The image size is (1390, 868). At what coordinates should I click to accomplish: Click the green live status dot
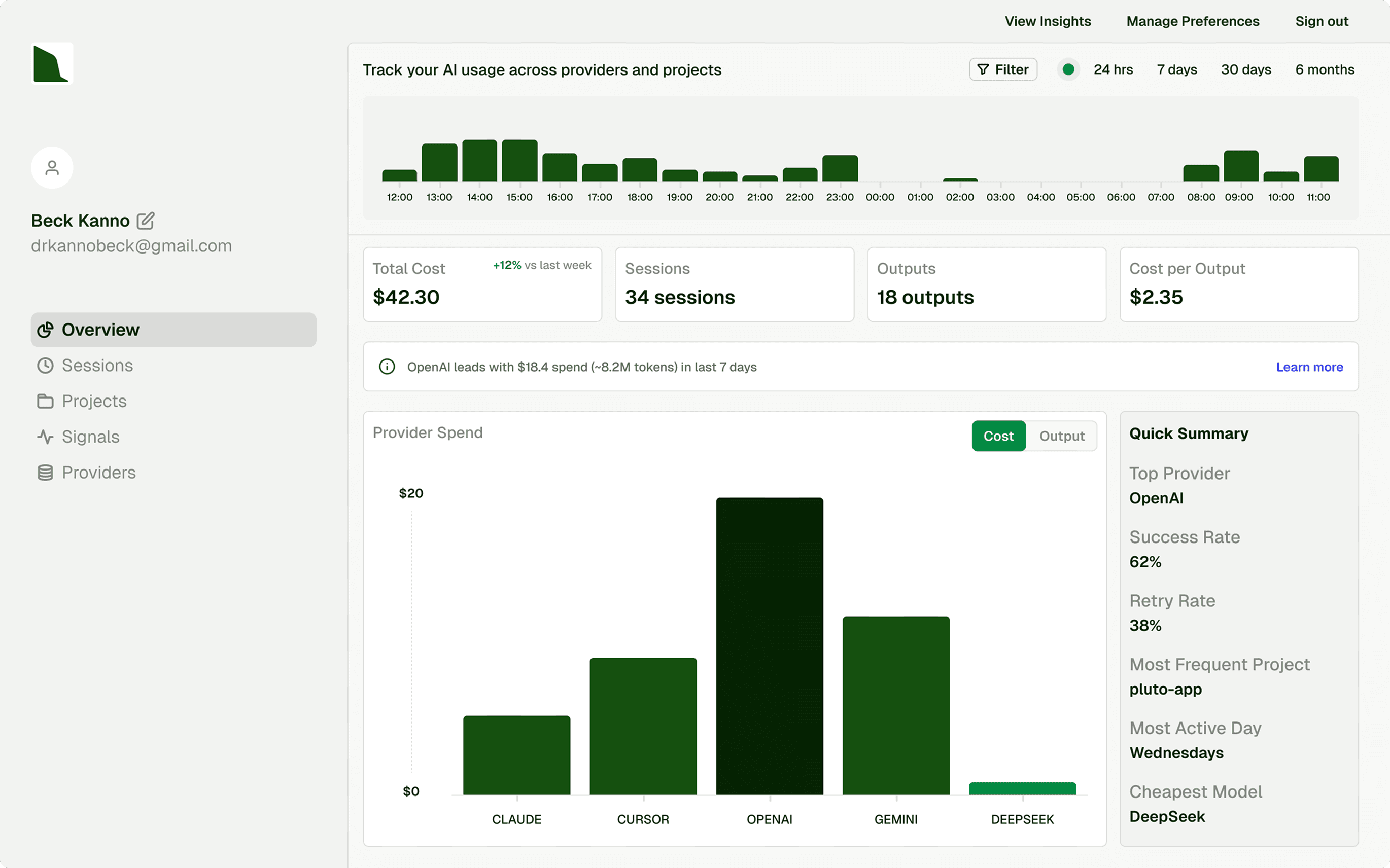(1068, 69)
